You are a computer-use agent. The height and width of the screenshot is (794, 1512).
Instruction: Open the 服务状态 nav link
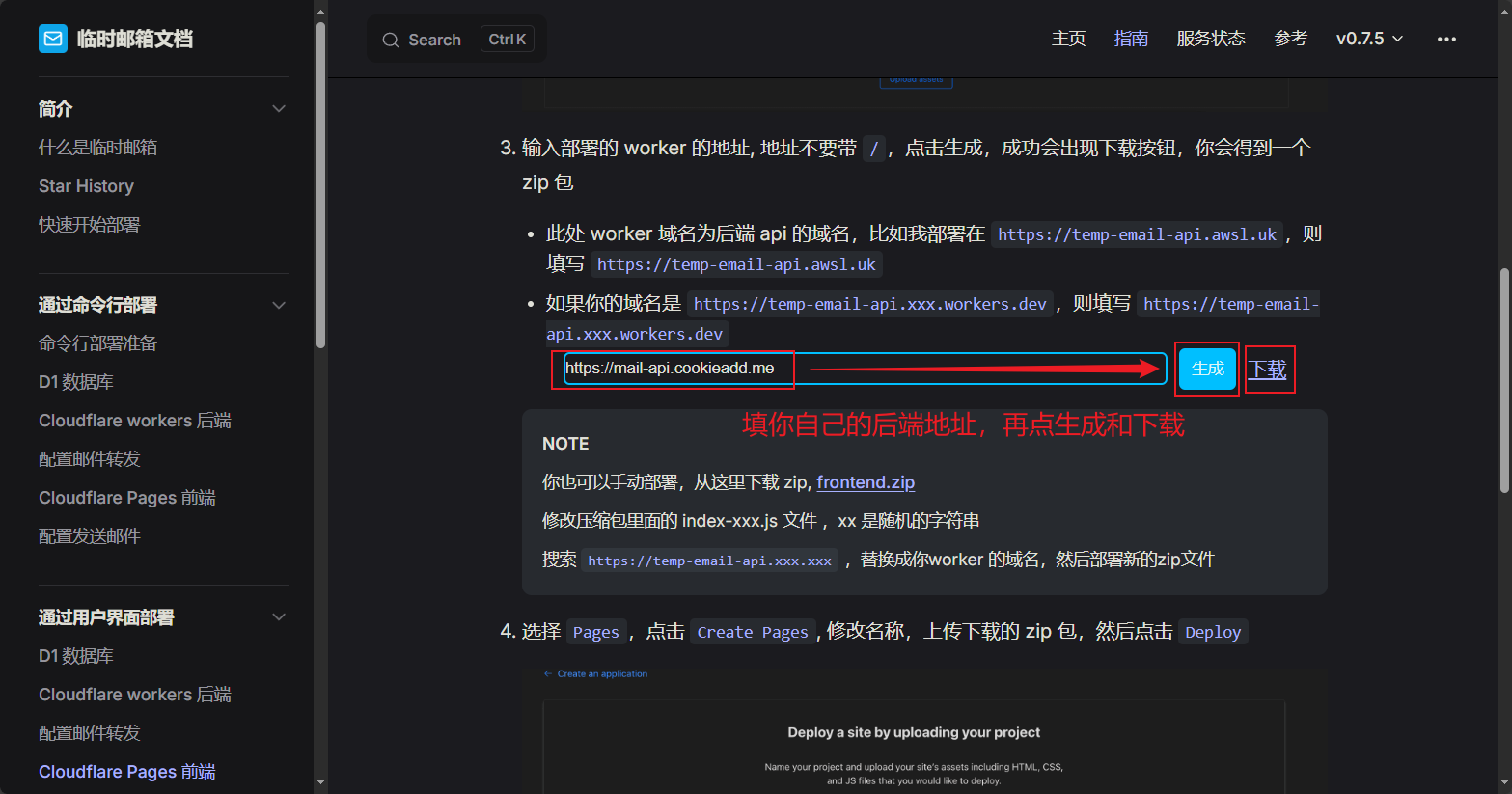(1211, 39)
